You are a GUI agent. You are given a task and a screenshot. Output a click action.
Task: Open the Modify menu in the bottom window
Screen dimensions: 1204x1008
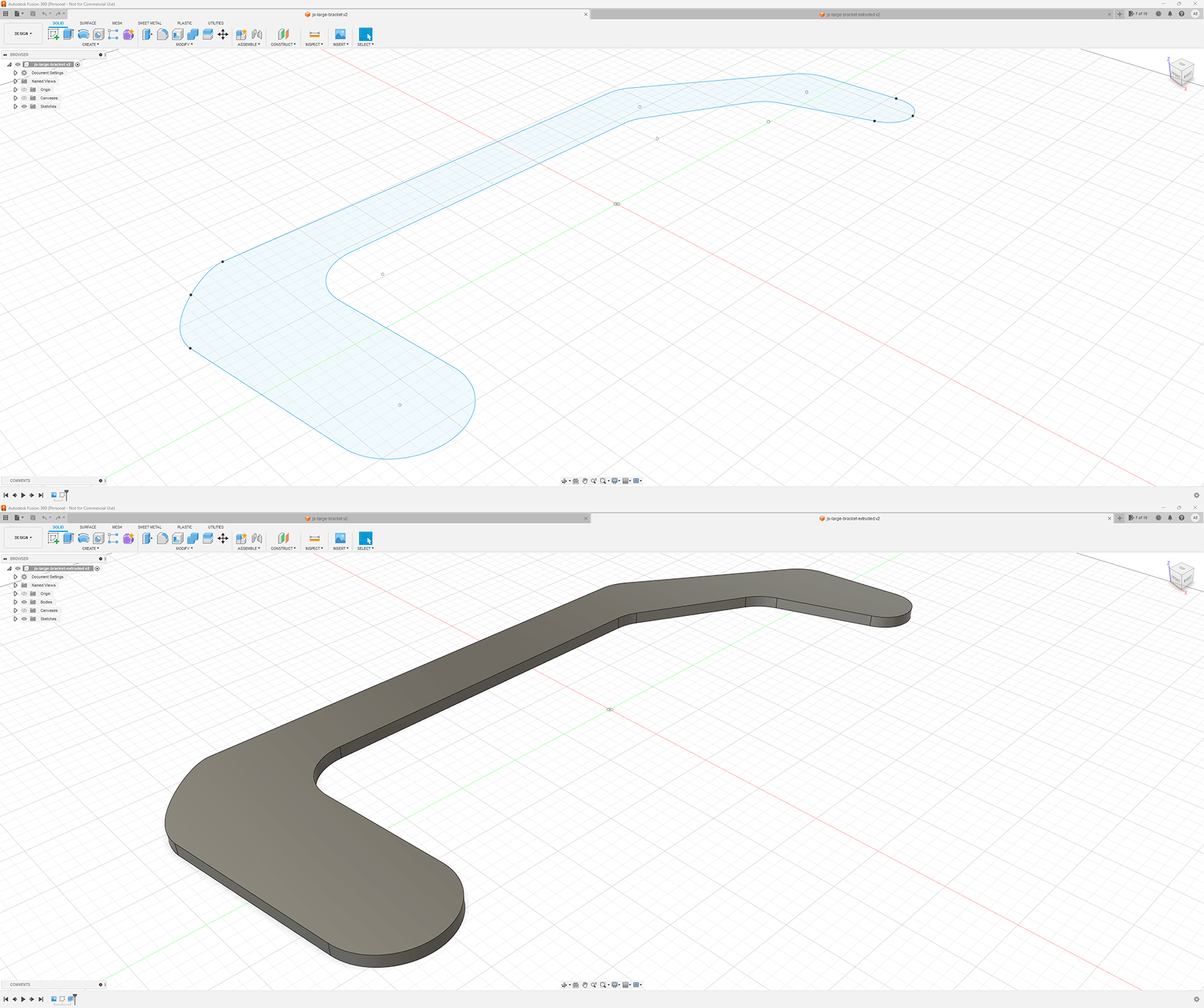(x=184, y=549)
